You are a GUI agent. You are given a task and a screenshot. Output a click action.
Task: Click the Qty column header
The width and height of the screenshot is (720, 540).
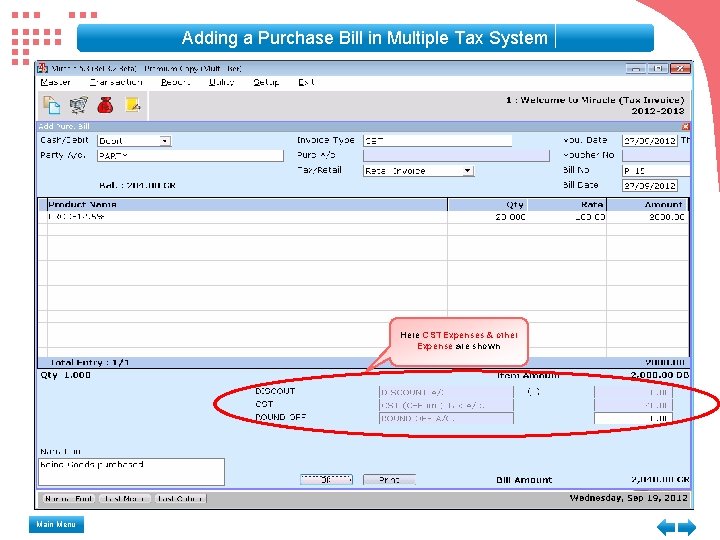coord(487,204)
